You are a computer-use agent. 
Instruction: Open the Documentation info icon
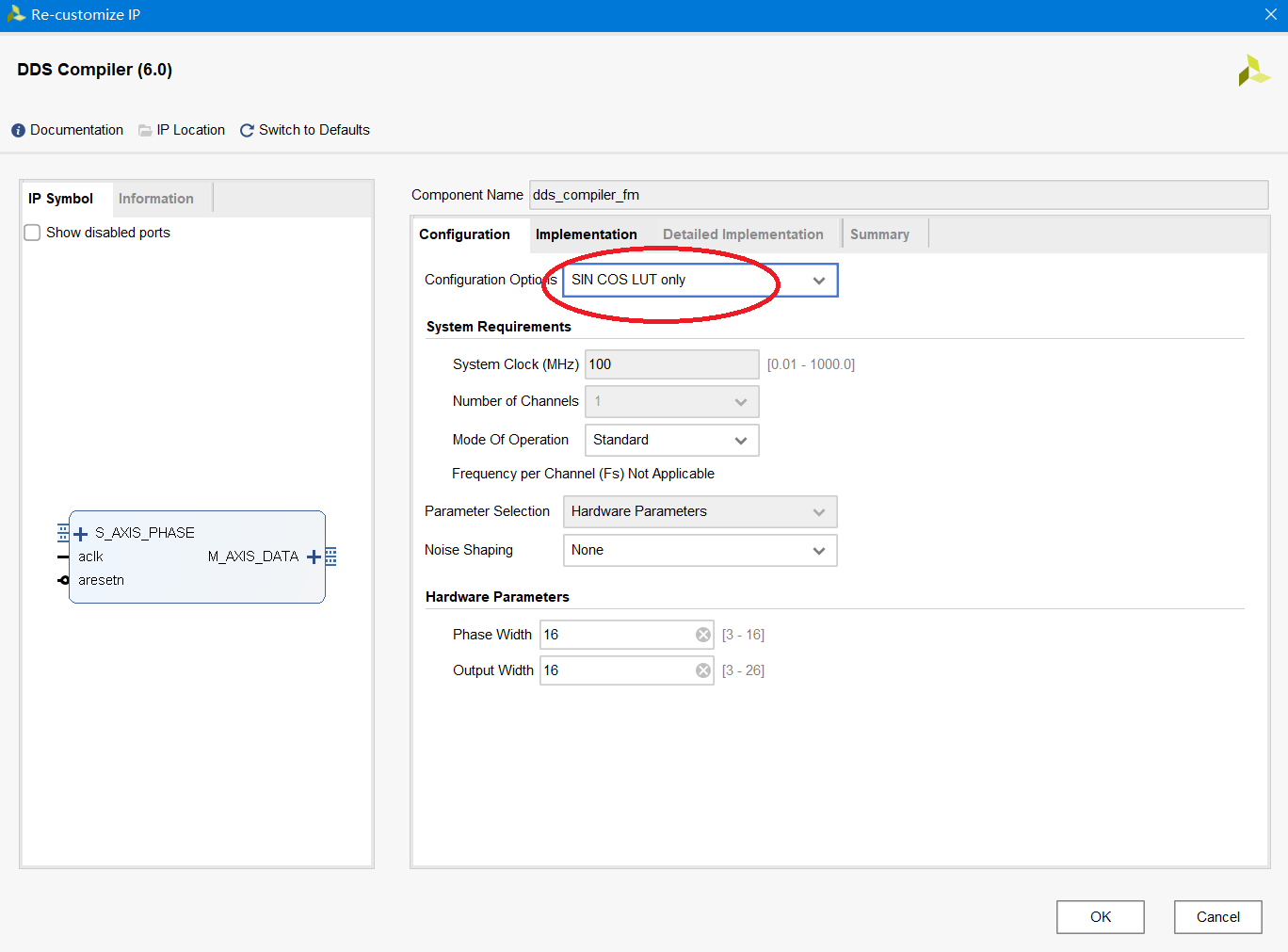point(18,131)
